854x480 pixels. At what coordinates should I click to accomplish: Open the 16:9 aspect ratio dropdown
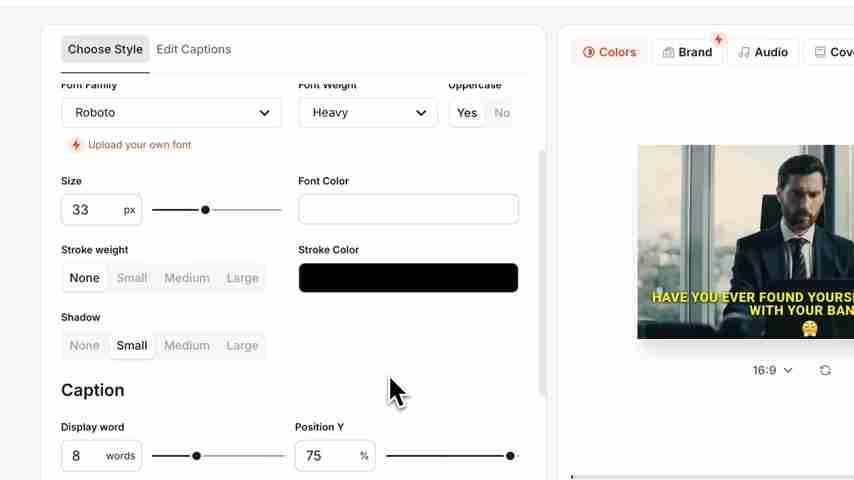click(772, 370)
